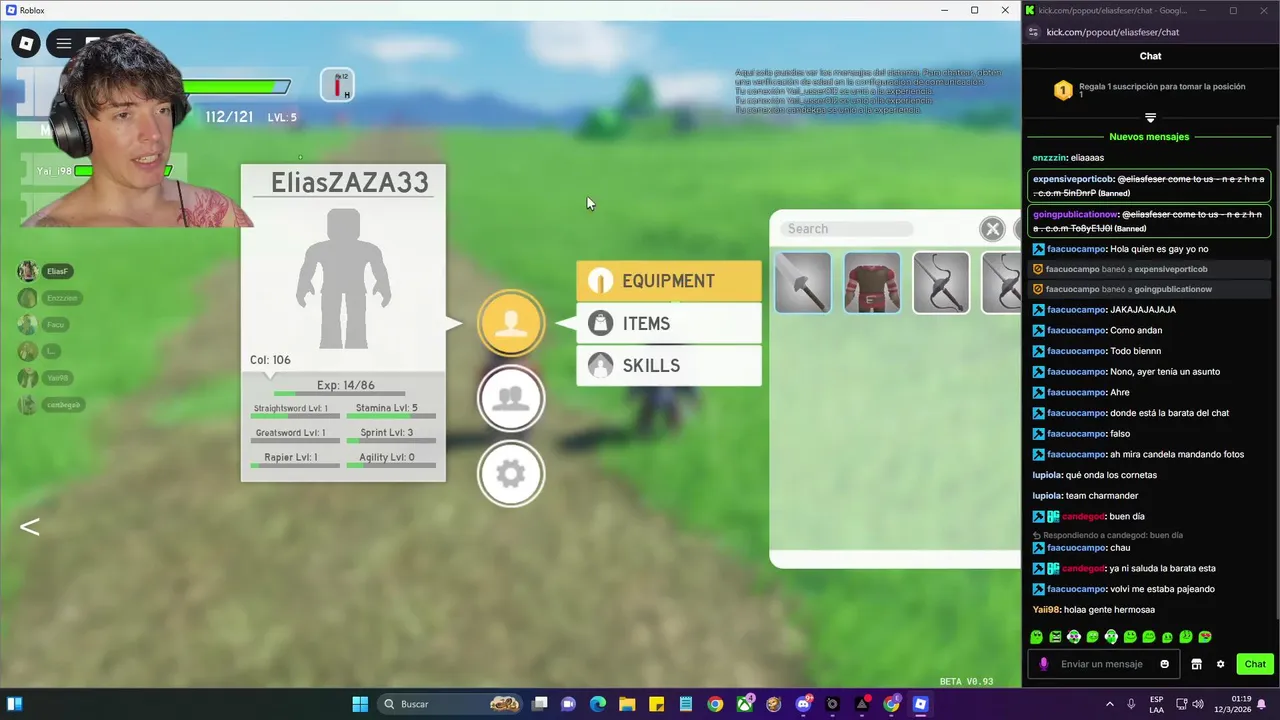This screenshot has height=720, width=1280.
Task: Click the system tray volume icon
Action: click(x=1198, y=704)
